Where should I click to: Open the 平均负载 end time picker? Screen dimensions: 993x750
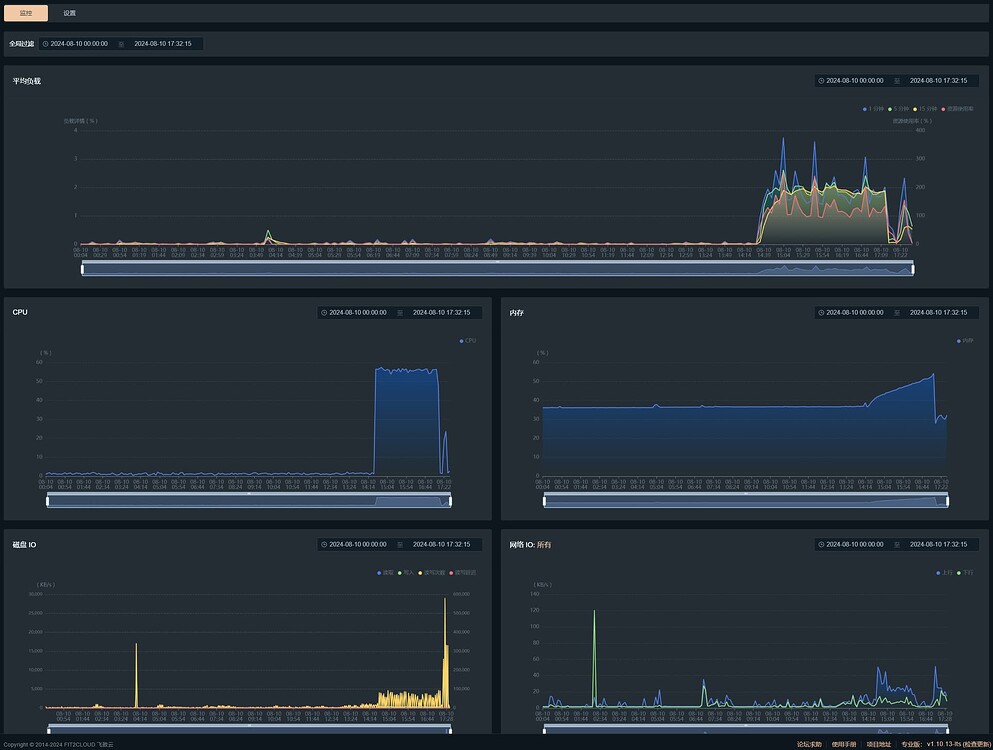point(939,80)
